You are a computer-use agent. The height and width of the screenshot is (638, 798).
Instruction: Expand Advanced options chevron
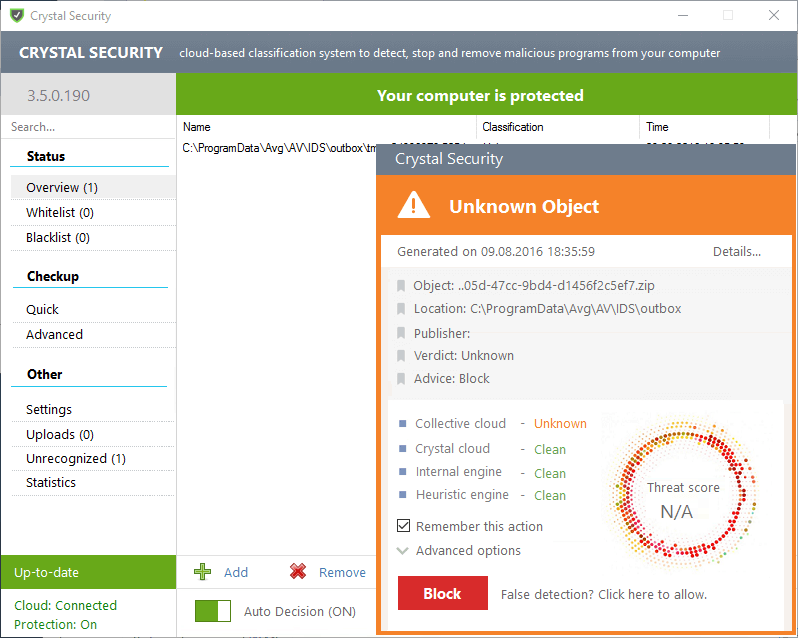click(x=403, y=550)
